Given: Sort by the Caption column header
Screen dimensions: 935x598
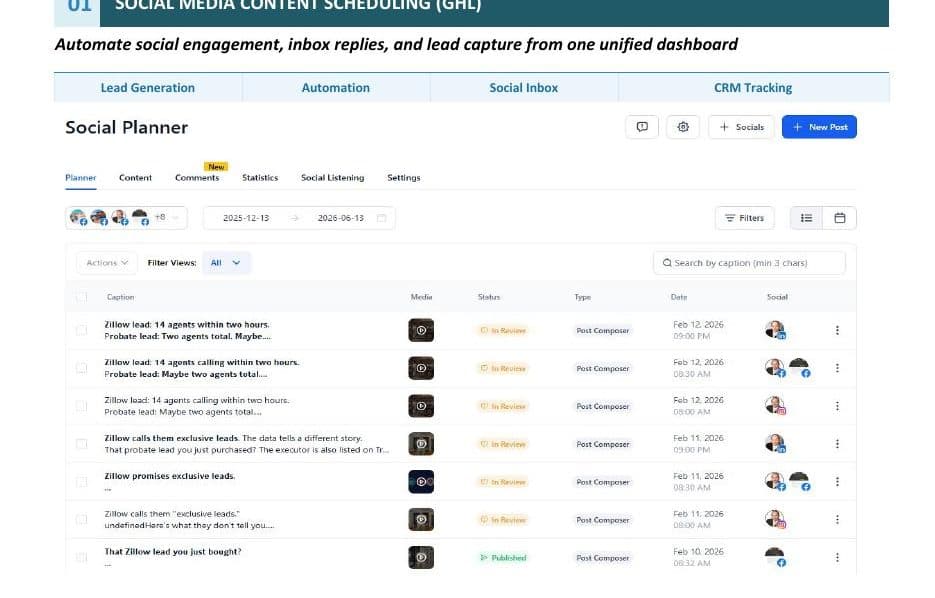Looking at the screenshot, I should tap(120, 297).
